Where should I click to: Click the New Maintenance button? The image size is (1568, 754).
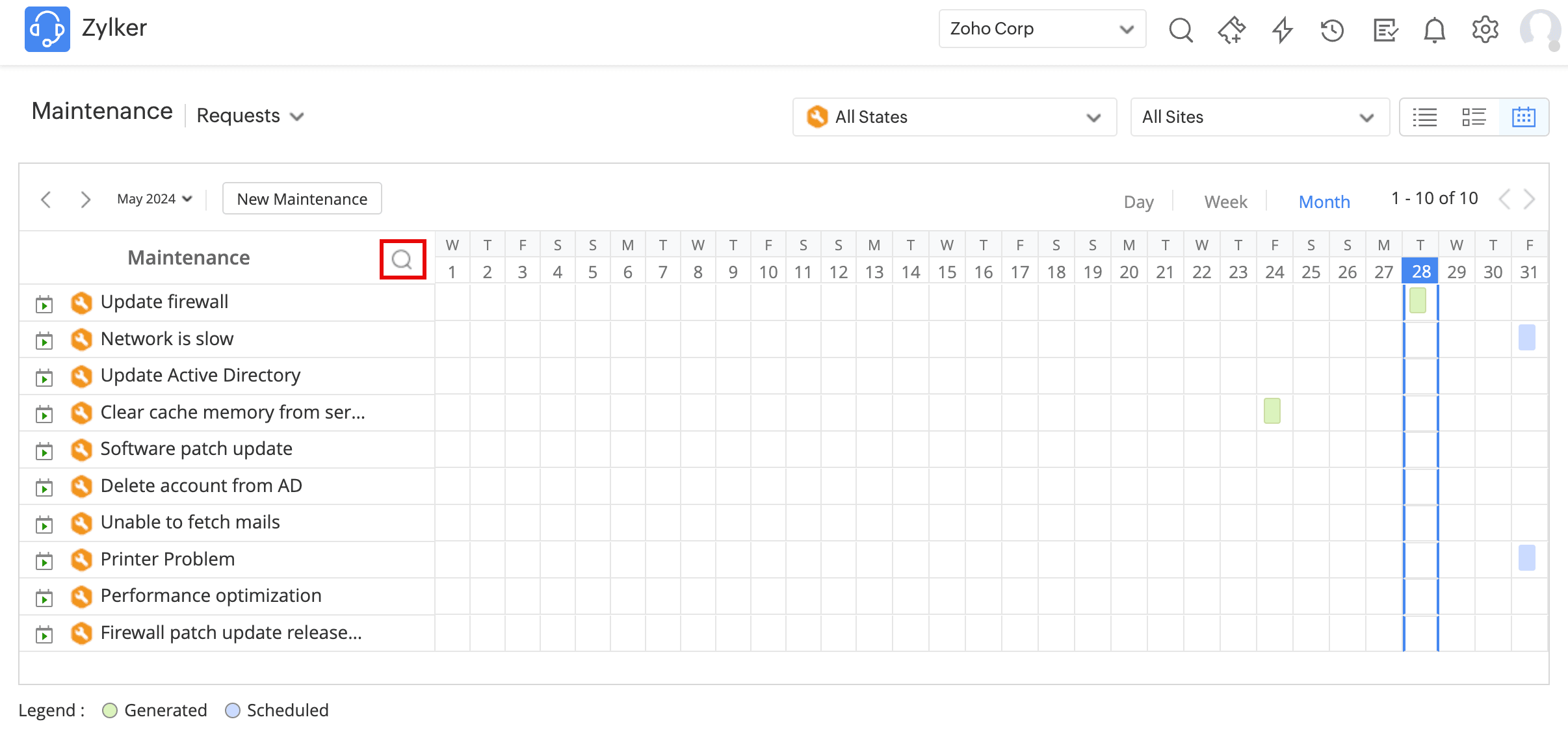(x=302, y=199)
